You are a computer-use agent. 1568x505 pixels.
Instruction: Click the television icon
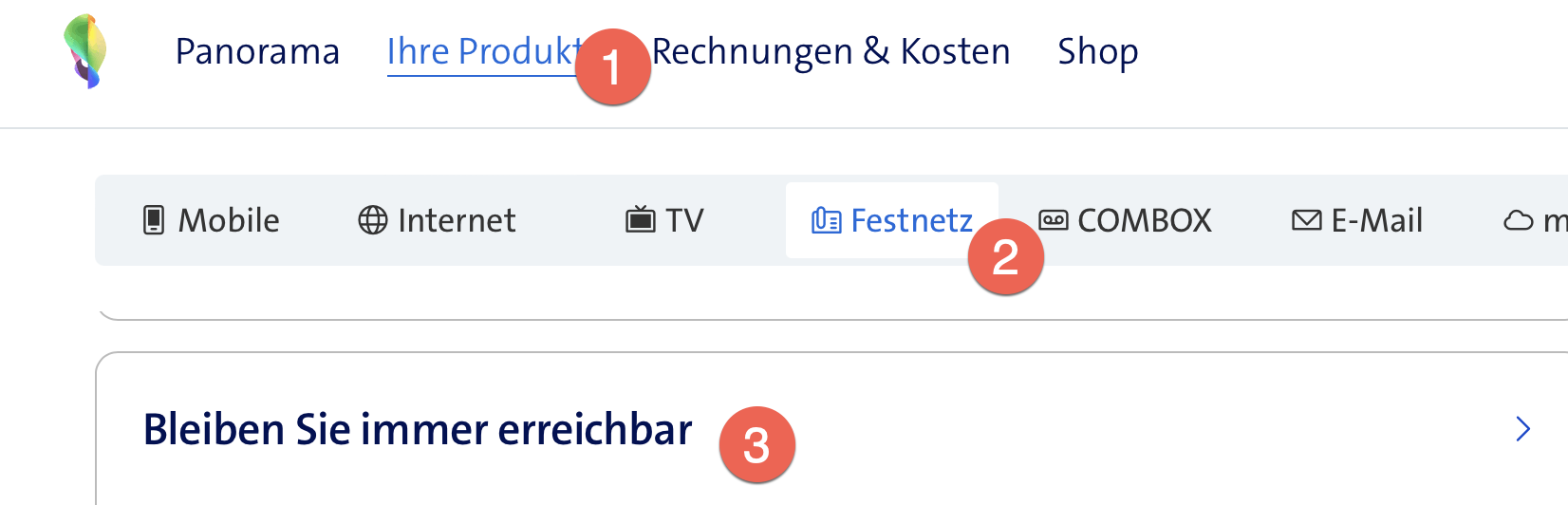(641, 220)
